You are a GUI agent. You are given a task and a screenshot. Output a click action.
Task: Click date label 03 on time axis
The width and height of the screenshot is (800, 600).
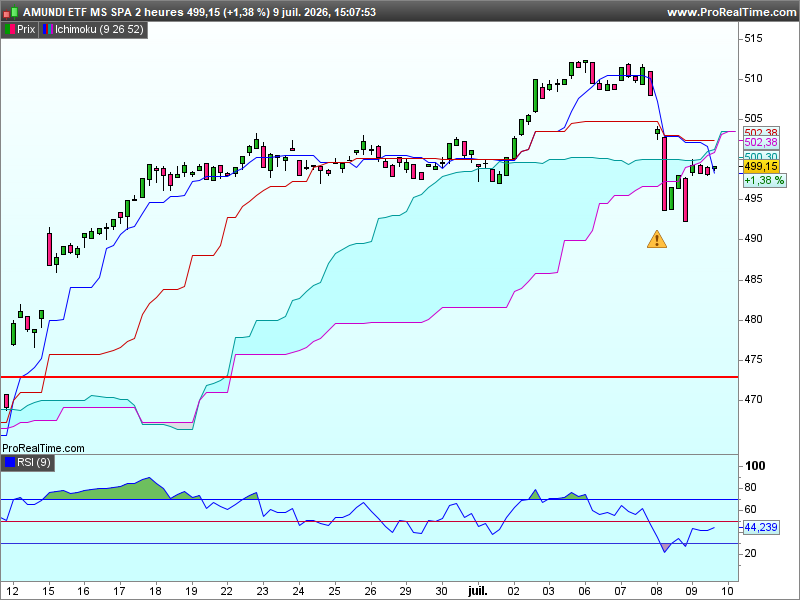click(x=548, y=591)
